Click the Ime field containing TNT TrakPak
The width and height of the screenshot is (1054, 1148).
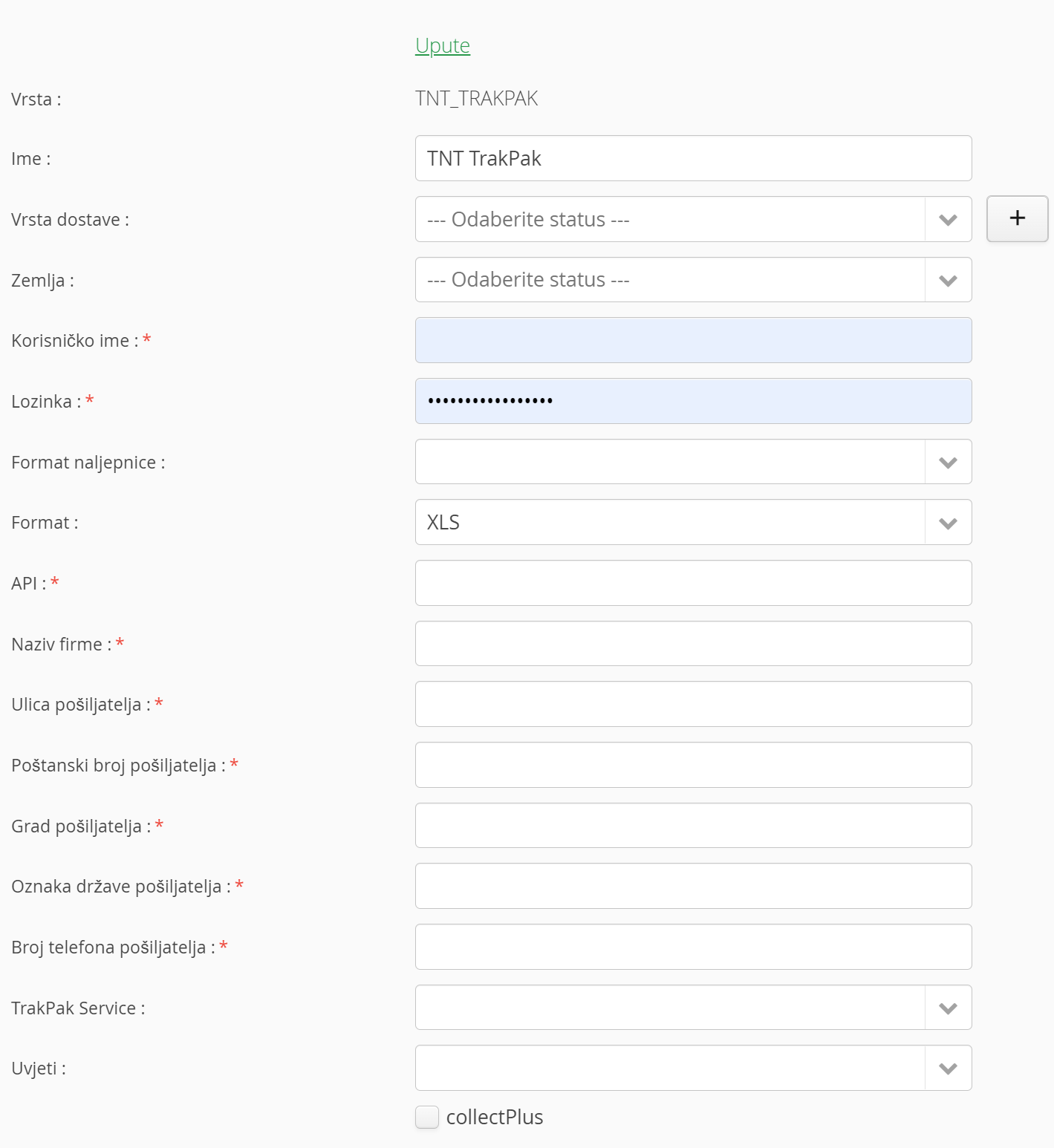pyautogui.click(x=693, y=158)
